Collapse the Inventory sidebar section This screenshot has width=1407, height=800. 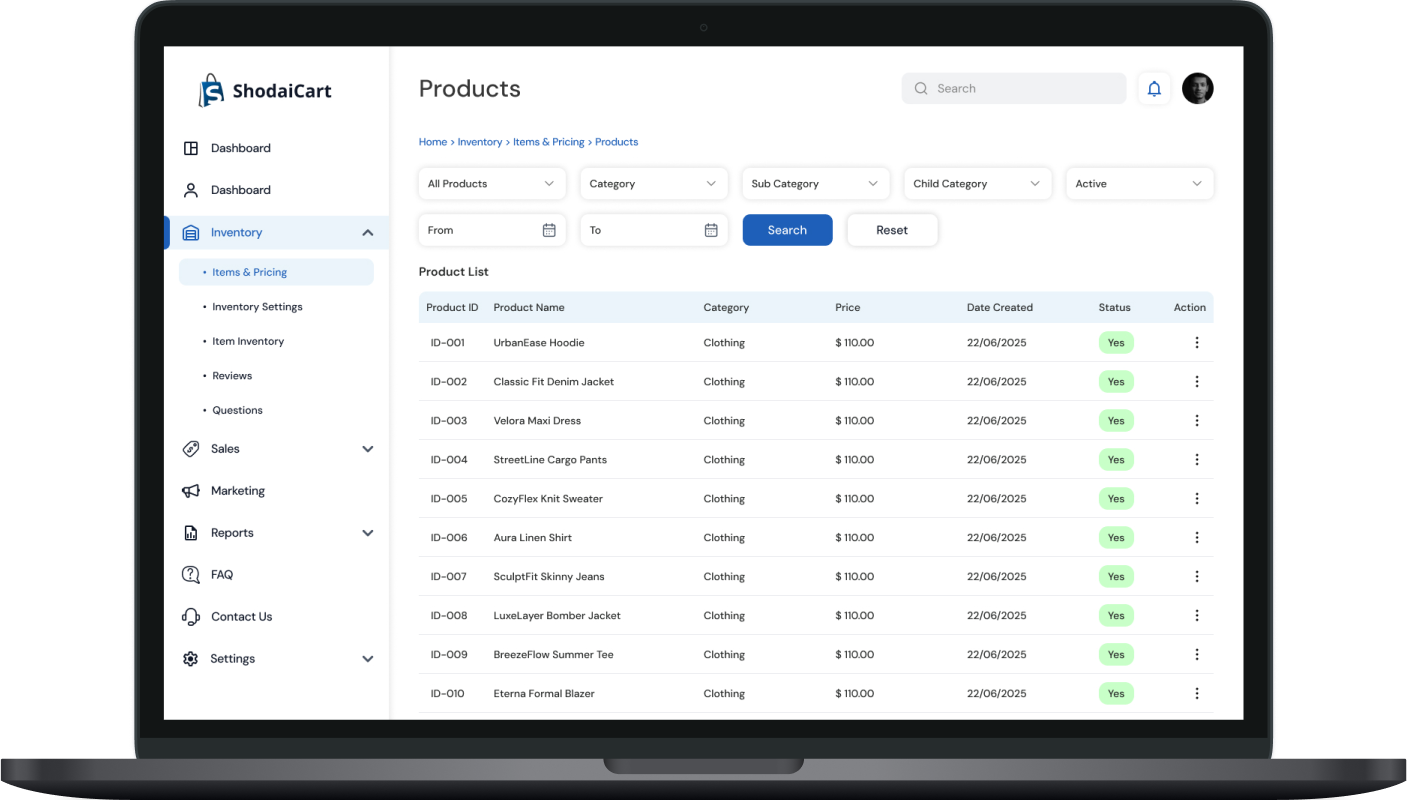pyautogui.click(x=367, y=233)
